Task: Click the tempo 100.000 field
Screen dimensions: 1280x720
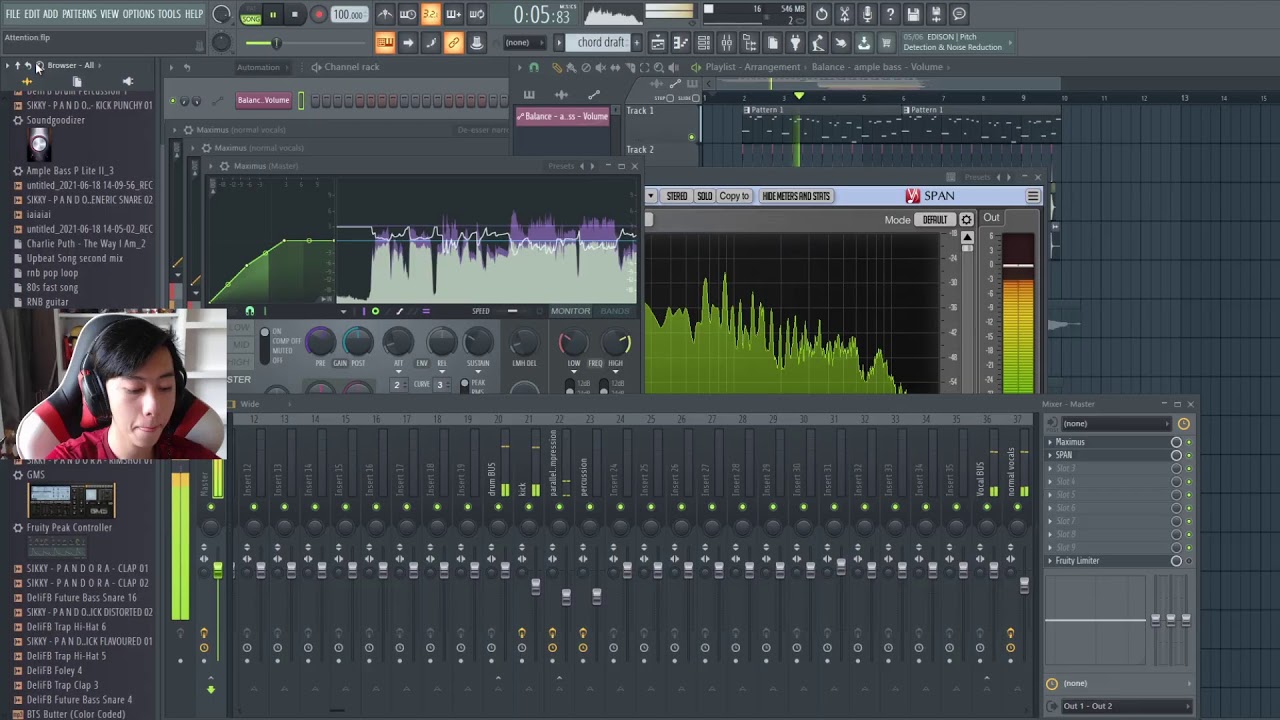Action: click(348, 15)
